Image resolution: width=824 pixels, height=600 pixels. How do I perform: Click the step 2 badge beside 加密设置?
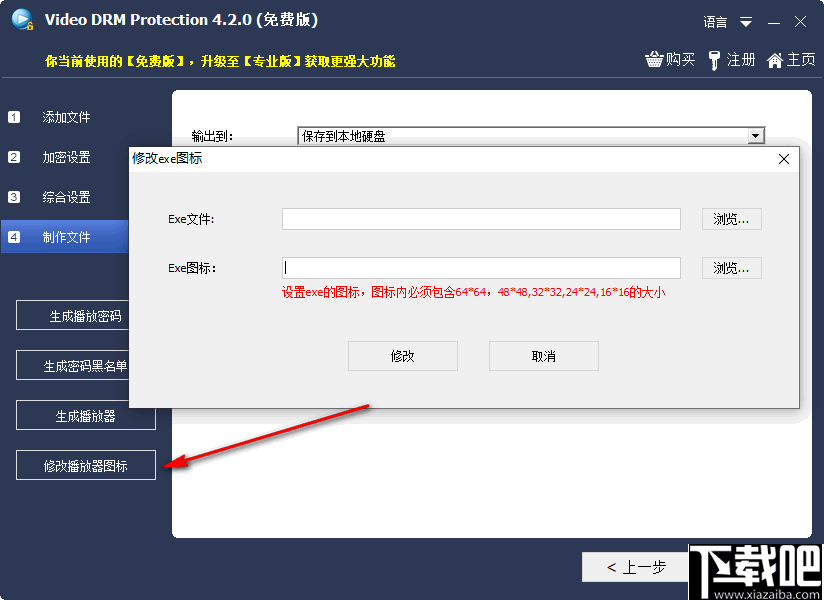click(13, 157)
